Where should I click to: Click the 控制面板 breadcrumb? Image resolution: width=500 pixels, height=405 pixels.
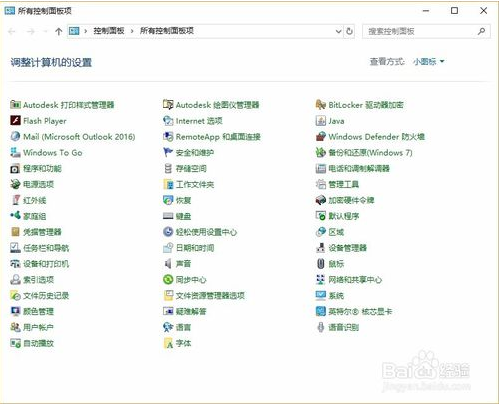[x=109, y=31]
